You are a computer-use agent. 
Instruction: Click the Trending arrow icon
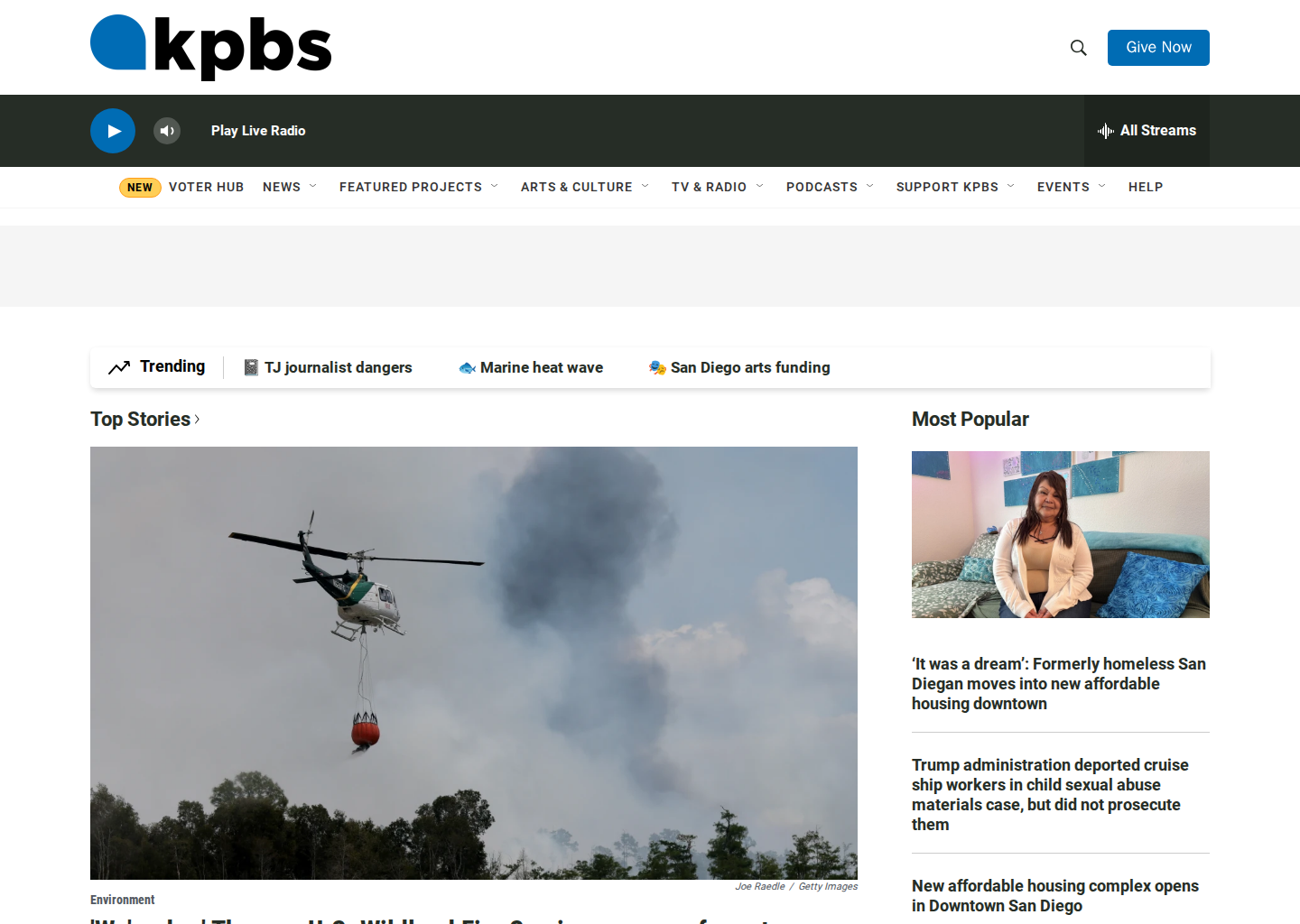coord(119,367)
